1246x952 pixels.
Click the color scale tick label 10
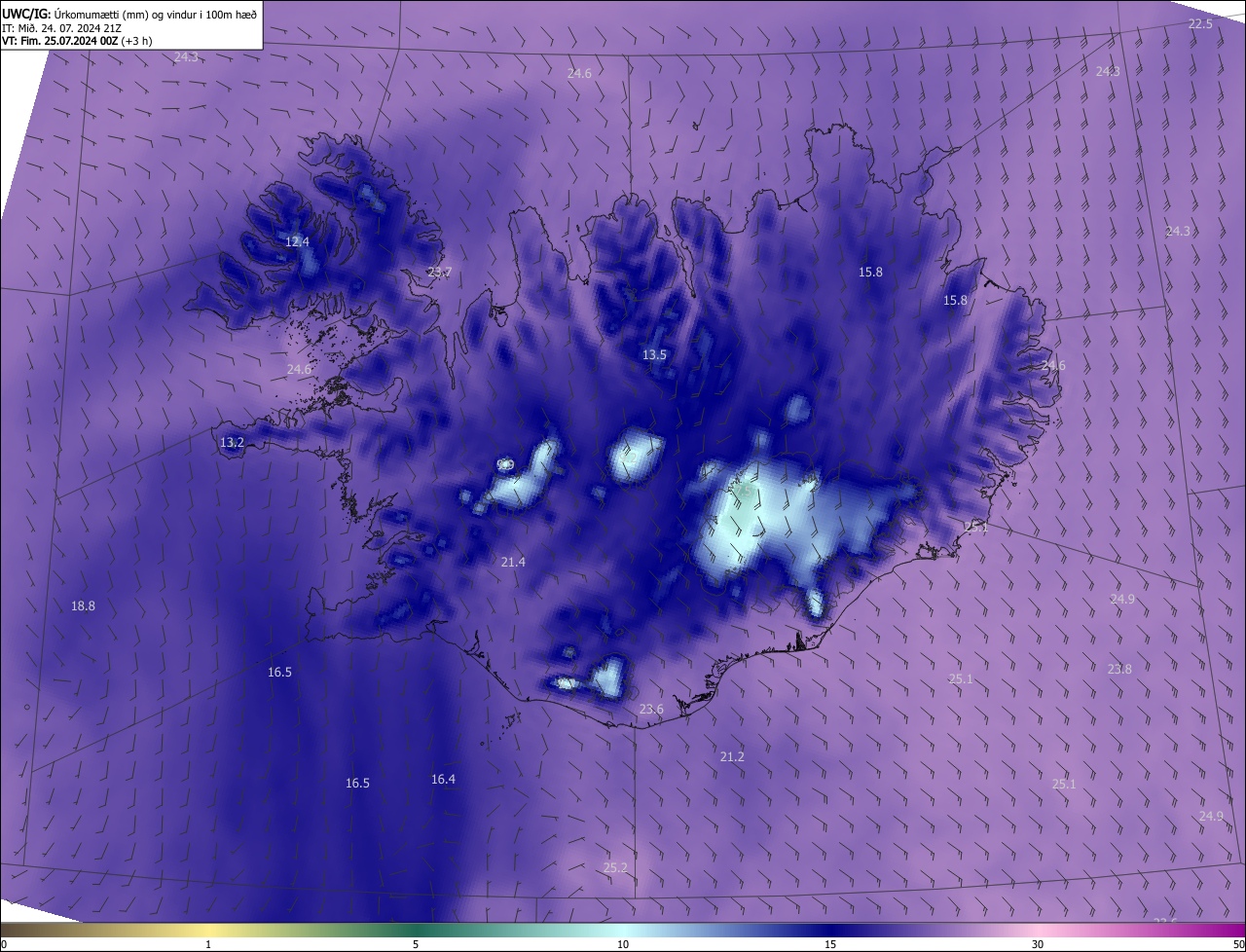coord(623,944)
